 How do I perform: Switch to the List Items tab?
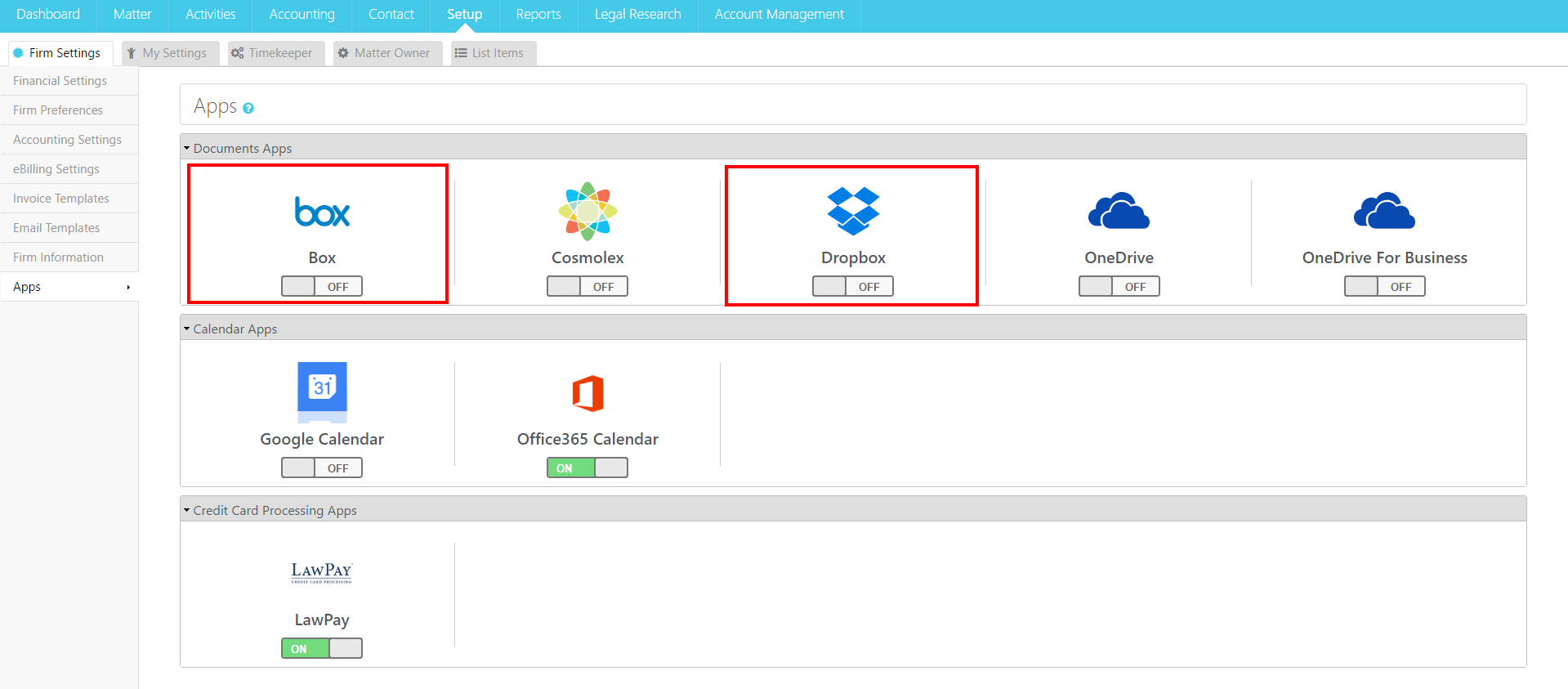coord(494,53)
